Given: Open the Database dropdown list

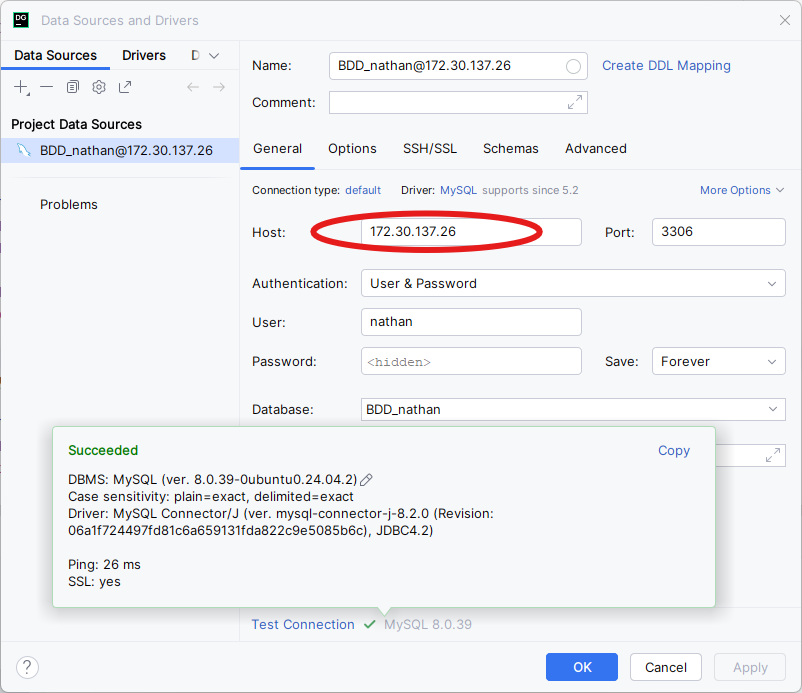Looking at the screenshot, I should [x=572, y=410].
